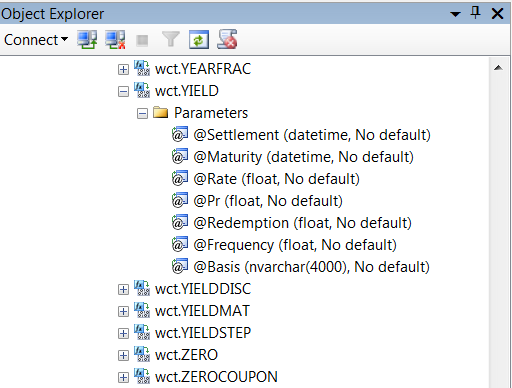Viewport: 512px width, 388px height.
Task: Click the wct.YIELDDISC function icon
Action: point(142,288)
